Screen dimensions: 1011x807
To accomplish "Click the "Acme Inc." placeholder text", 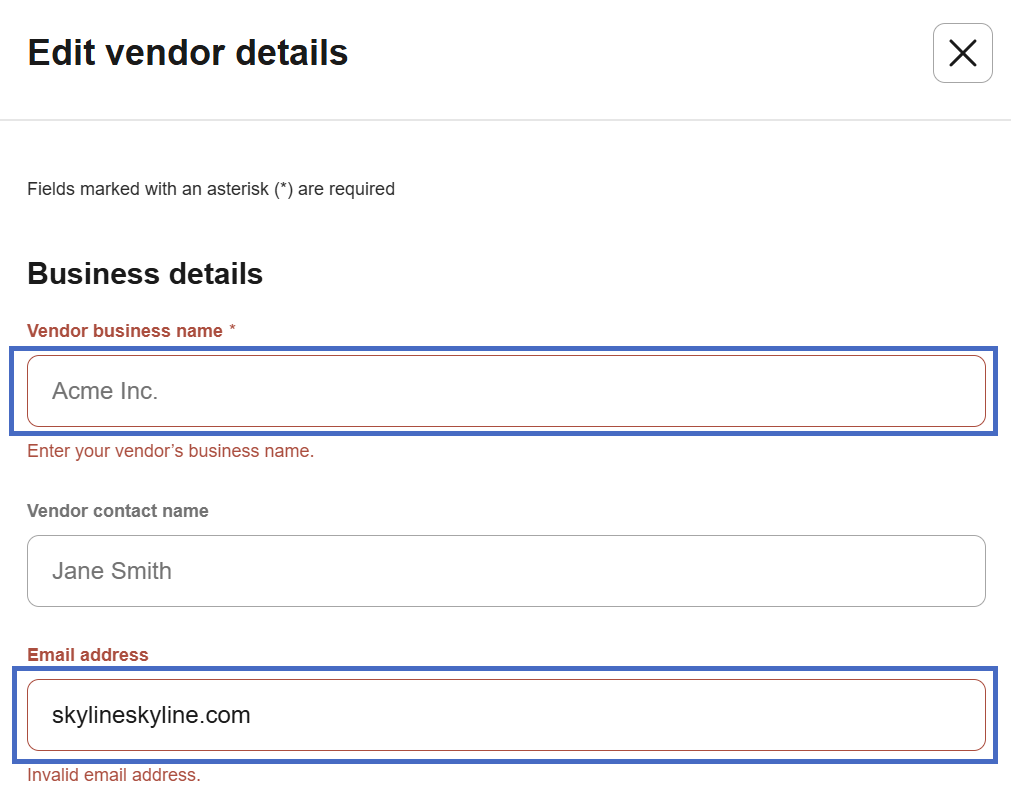I will coord(105,391).
